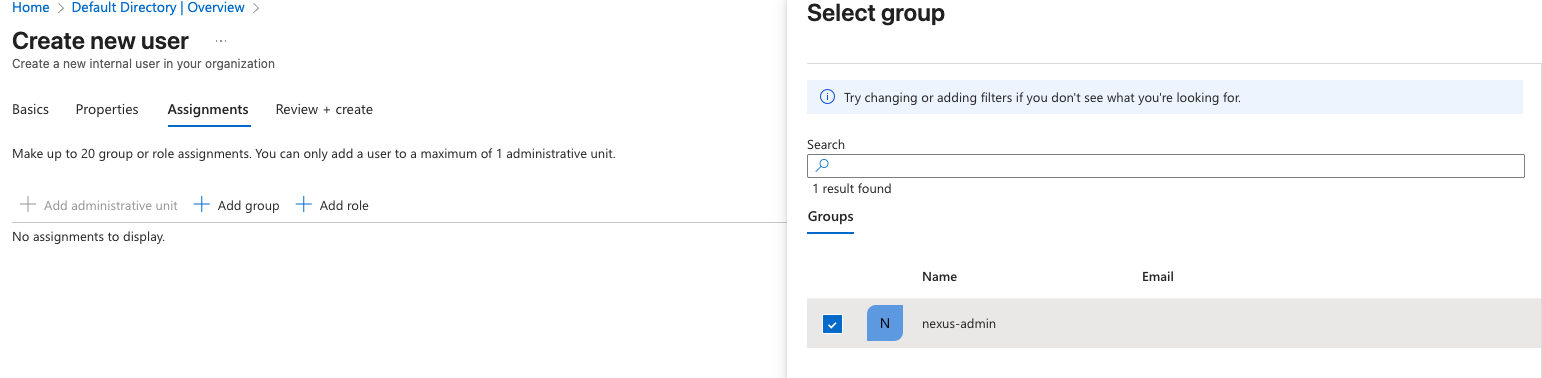This screenshot has height=378, width=1542.
Task: Click the magnifier icon in the Search box
Action: (x=823, y=166)
